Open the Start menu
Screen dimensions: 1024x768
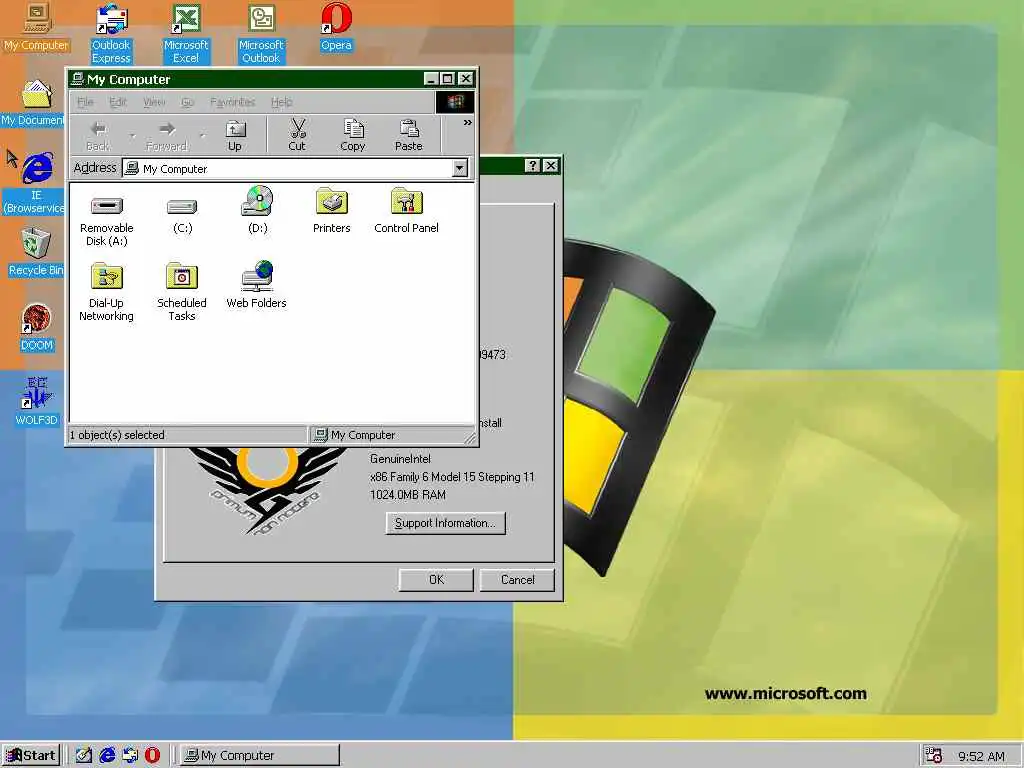tap(31, 756)
